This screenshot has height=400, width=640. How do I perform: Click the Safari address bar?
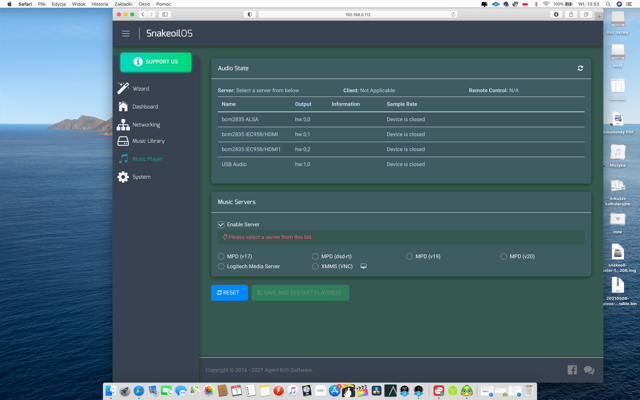tap(358, 14)
